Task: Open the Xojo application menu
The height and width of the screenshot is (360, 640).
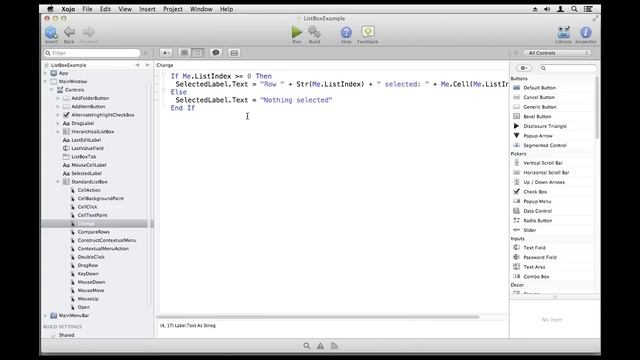Action: [68, 9]
